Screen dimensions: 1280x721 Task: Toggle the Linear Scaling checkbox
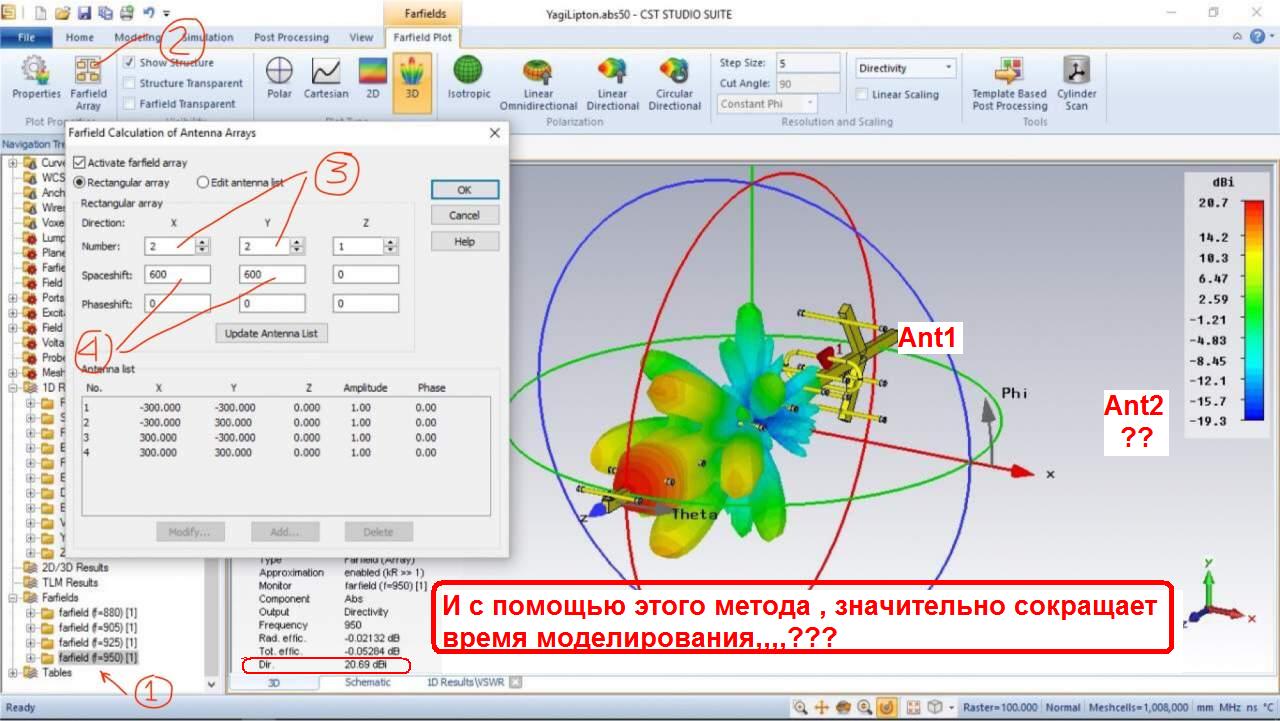click(862, 95)
